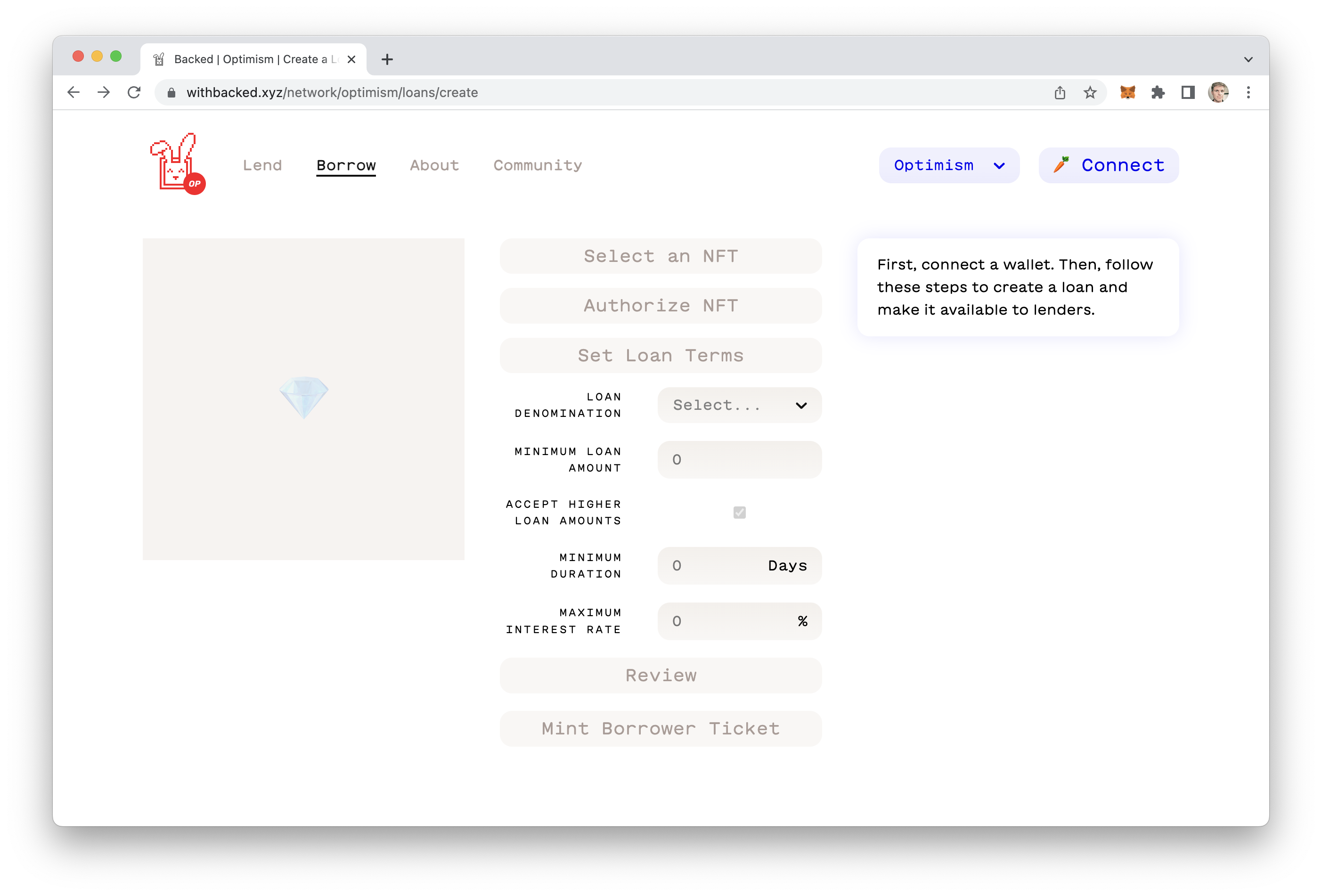The image size is (1322, 896).
Task: Reload the page
Action: click(x=134, y=92)
